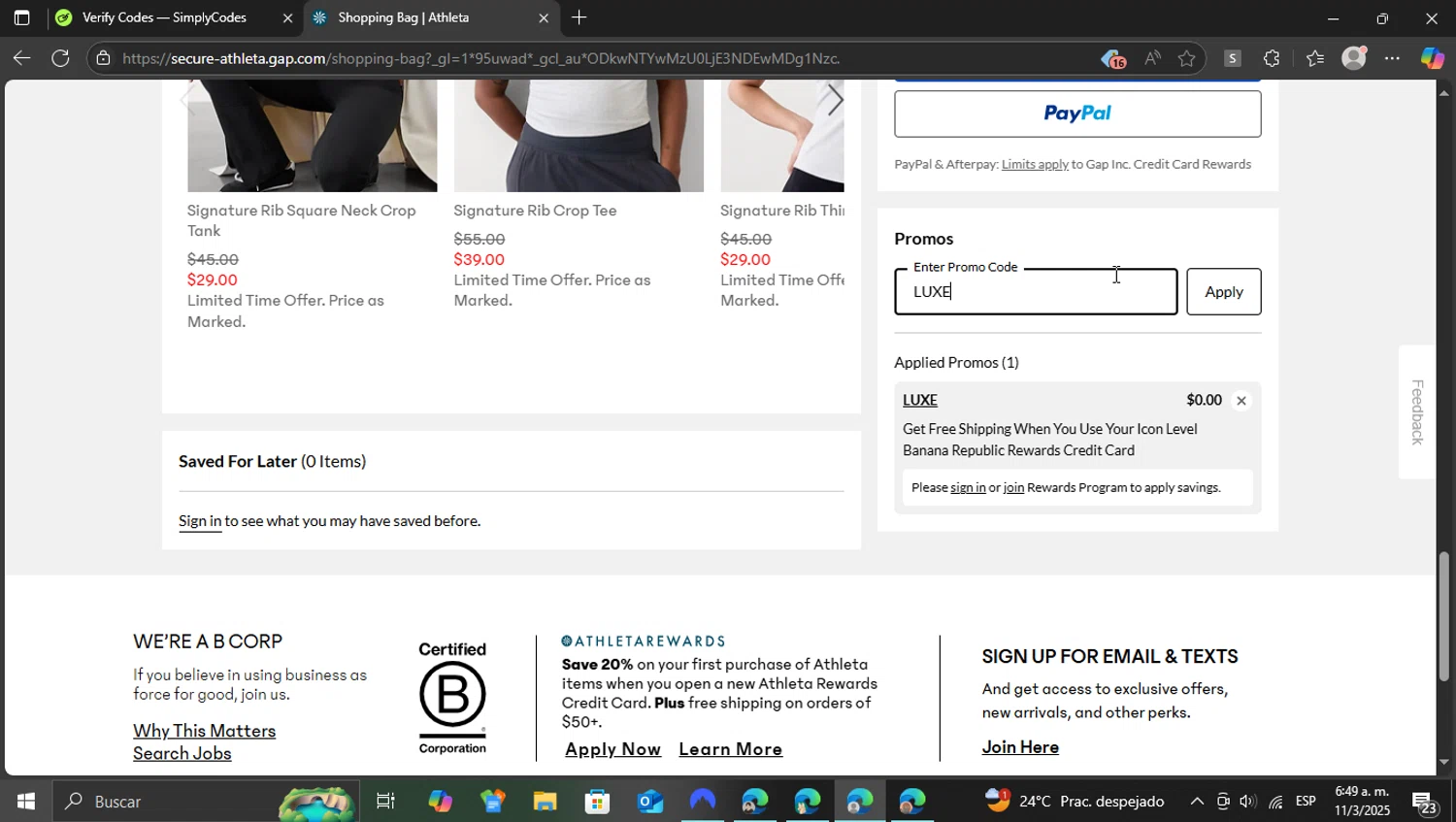The height and width of the screenshot is (822, 1456).
Task: Activate Read Aloud icon
Action: click(1152, 58)
